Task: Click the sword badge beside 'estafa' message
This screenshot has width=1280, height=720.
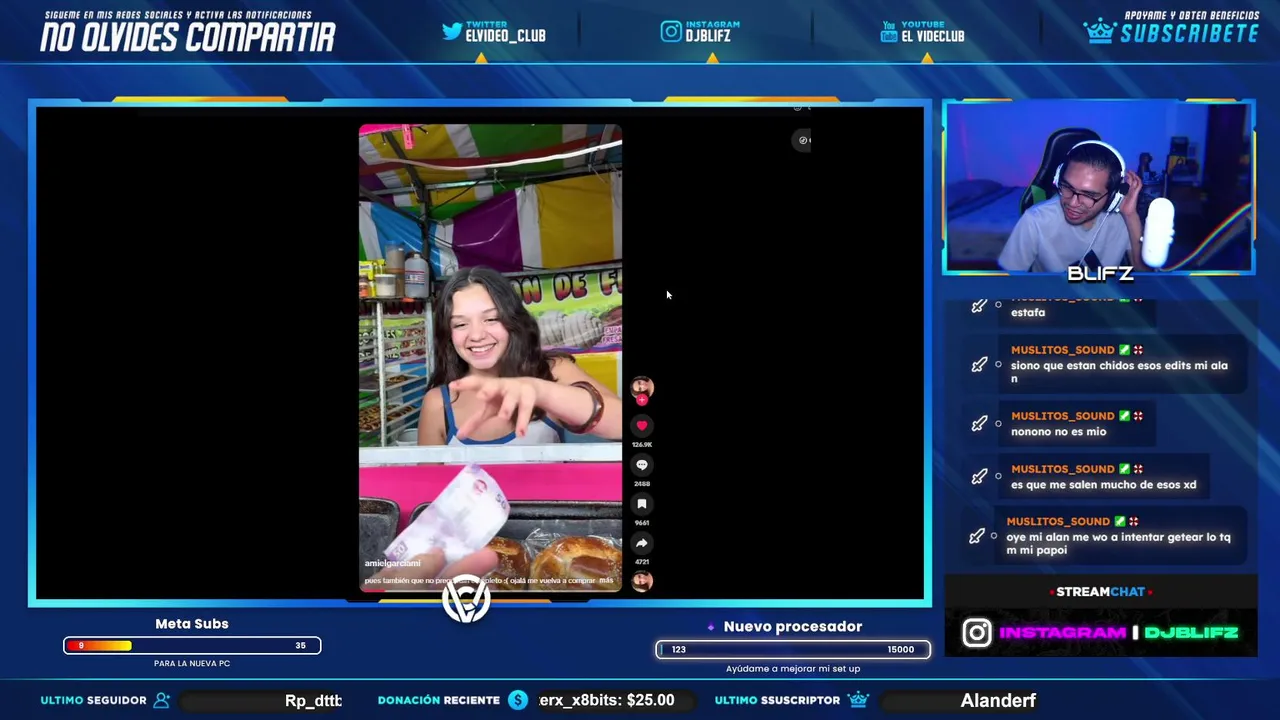Action: tap(979, 305)
